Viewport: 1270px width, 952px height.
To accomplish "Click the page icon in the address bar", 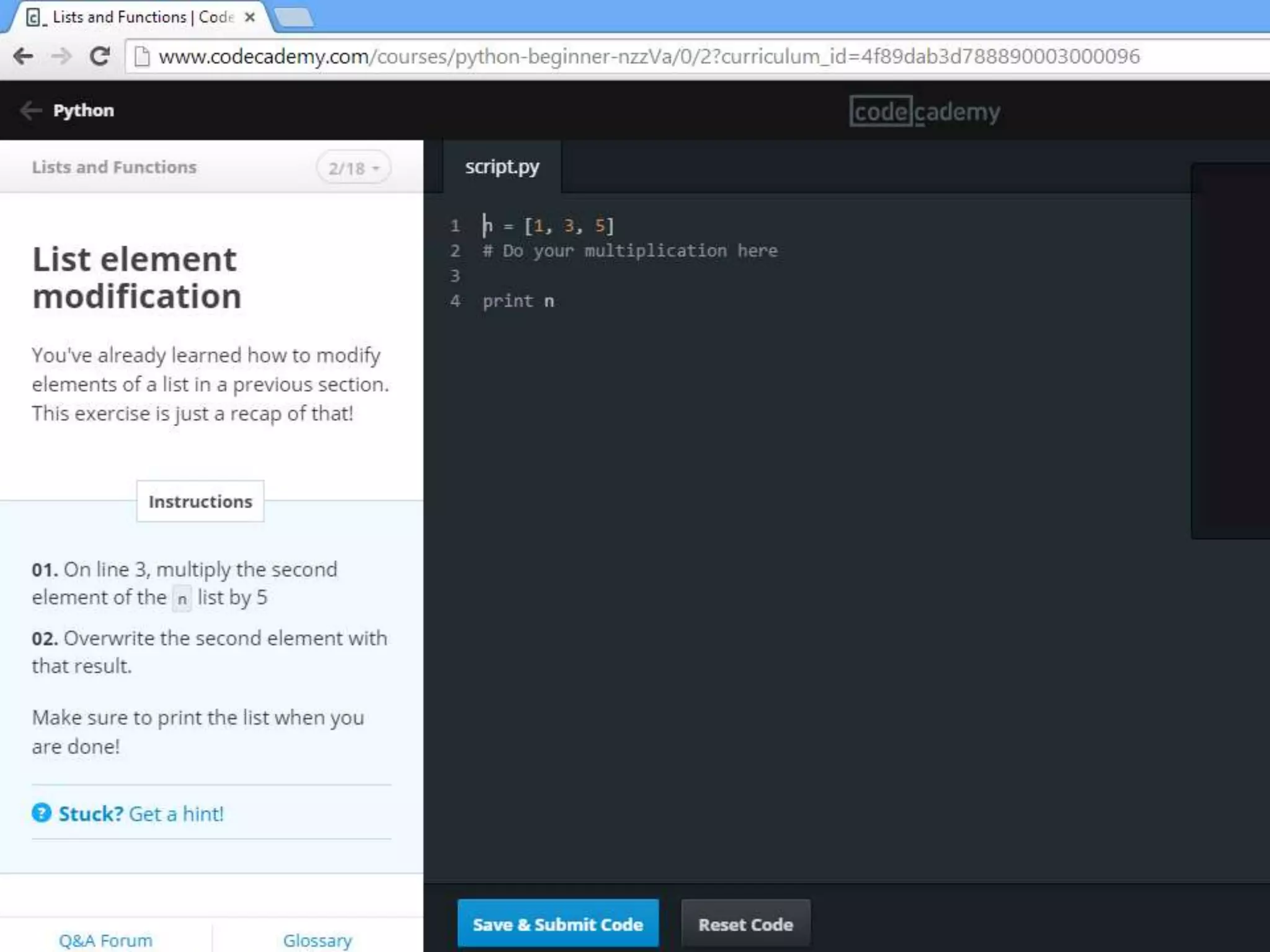I will click(x=142, y=56).
